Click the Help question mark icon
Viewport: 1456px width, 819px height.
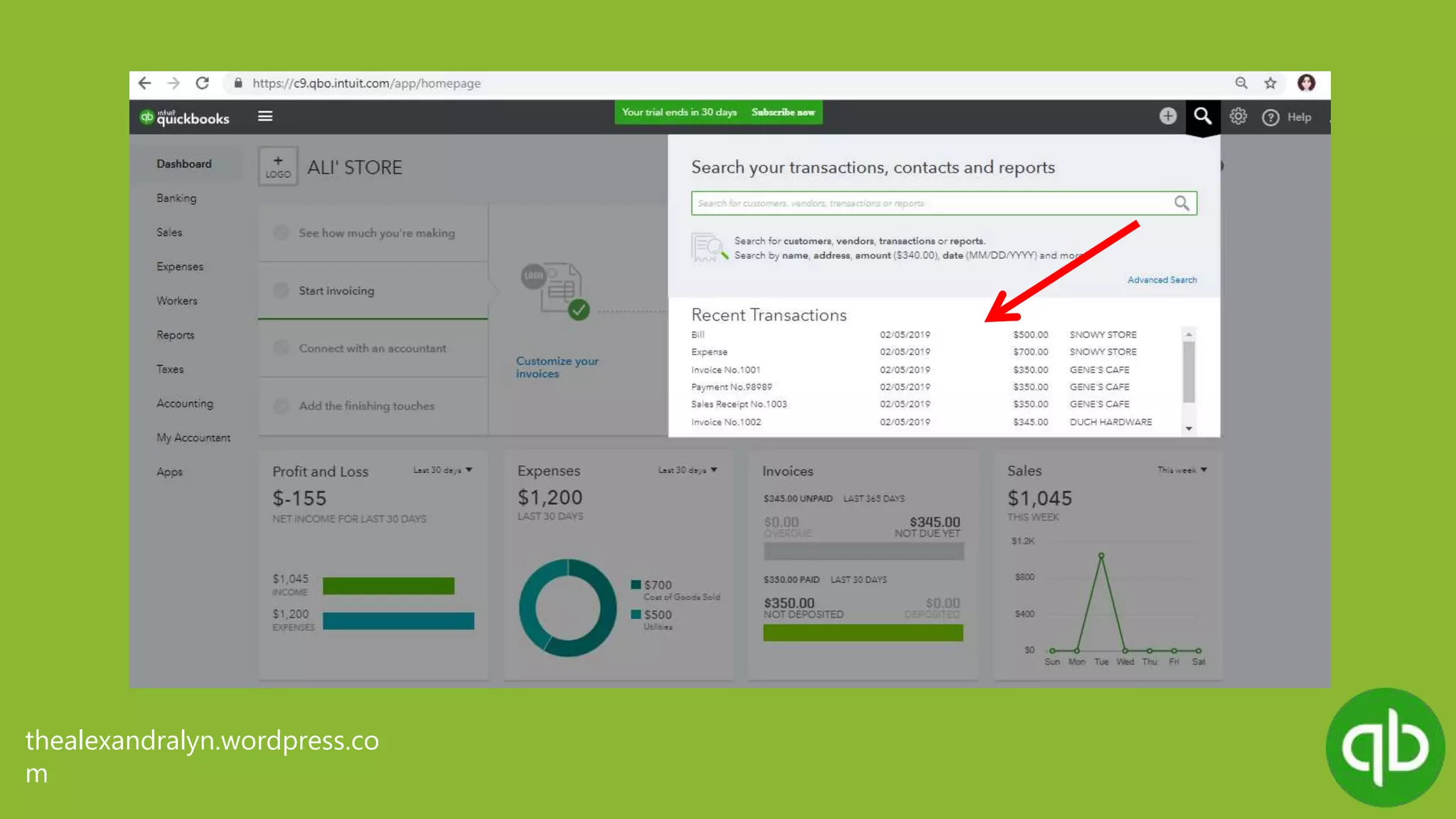coord(1270,117)
